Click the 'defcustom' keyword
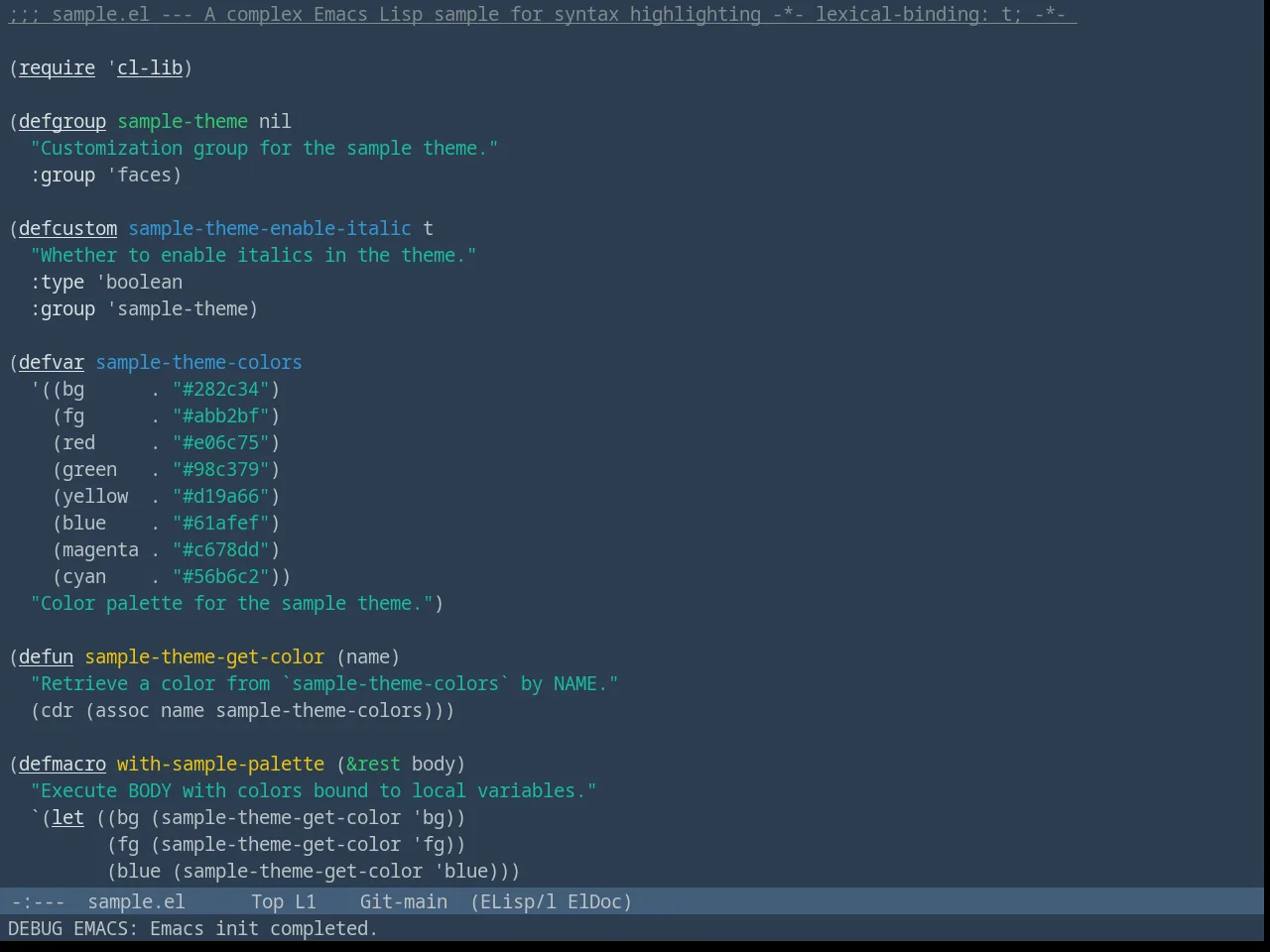 [x=67, y=228]
